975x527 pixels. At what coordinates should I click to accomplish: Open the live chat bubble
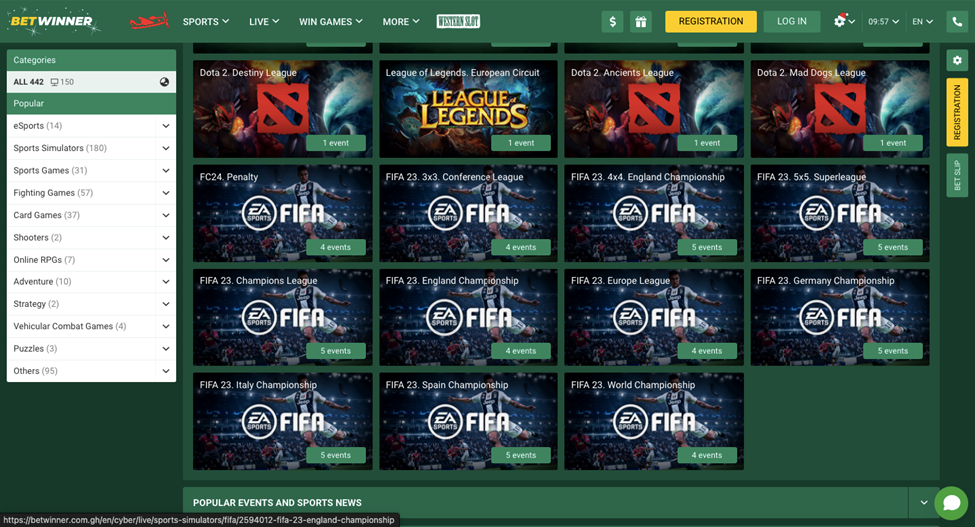[951, 503]
